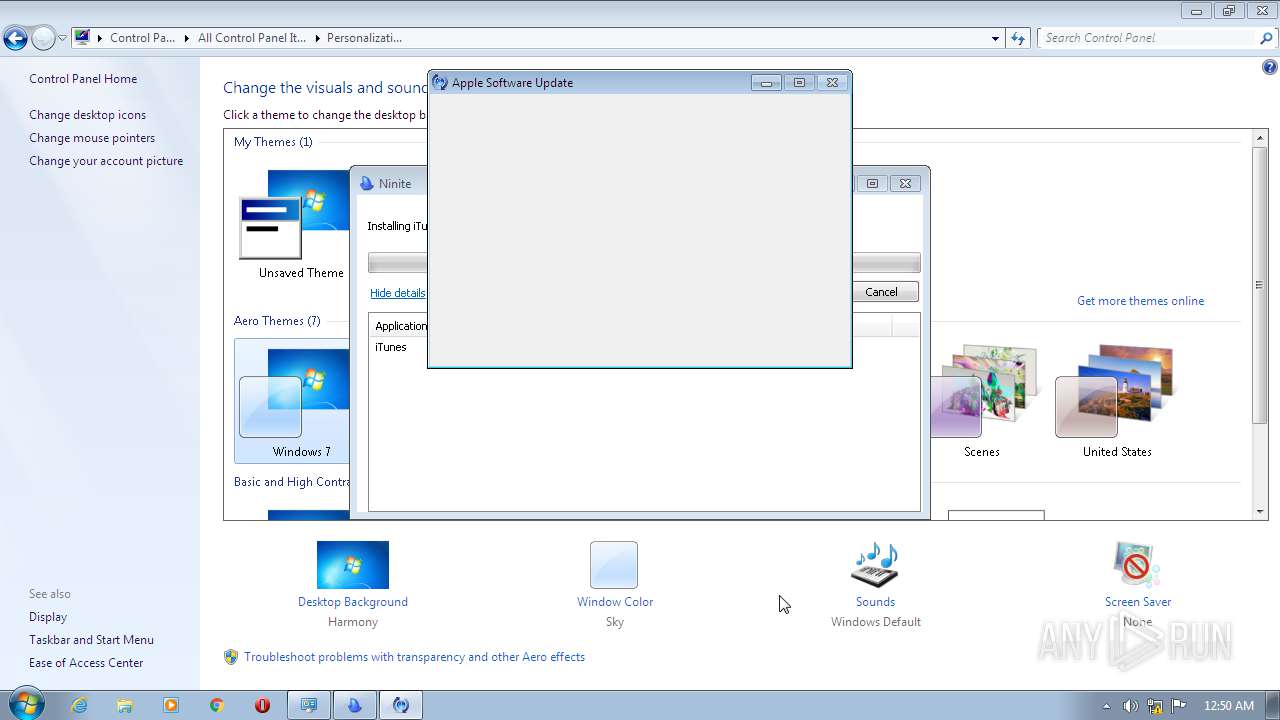
Task: Open the Display link under See also
Action: coord(48,617)
